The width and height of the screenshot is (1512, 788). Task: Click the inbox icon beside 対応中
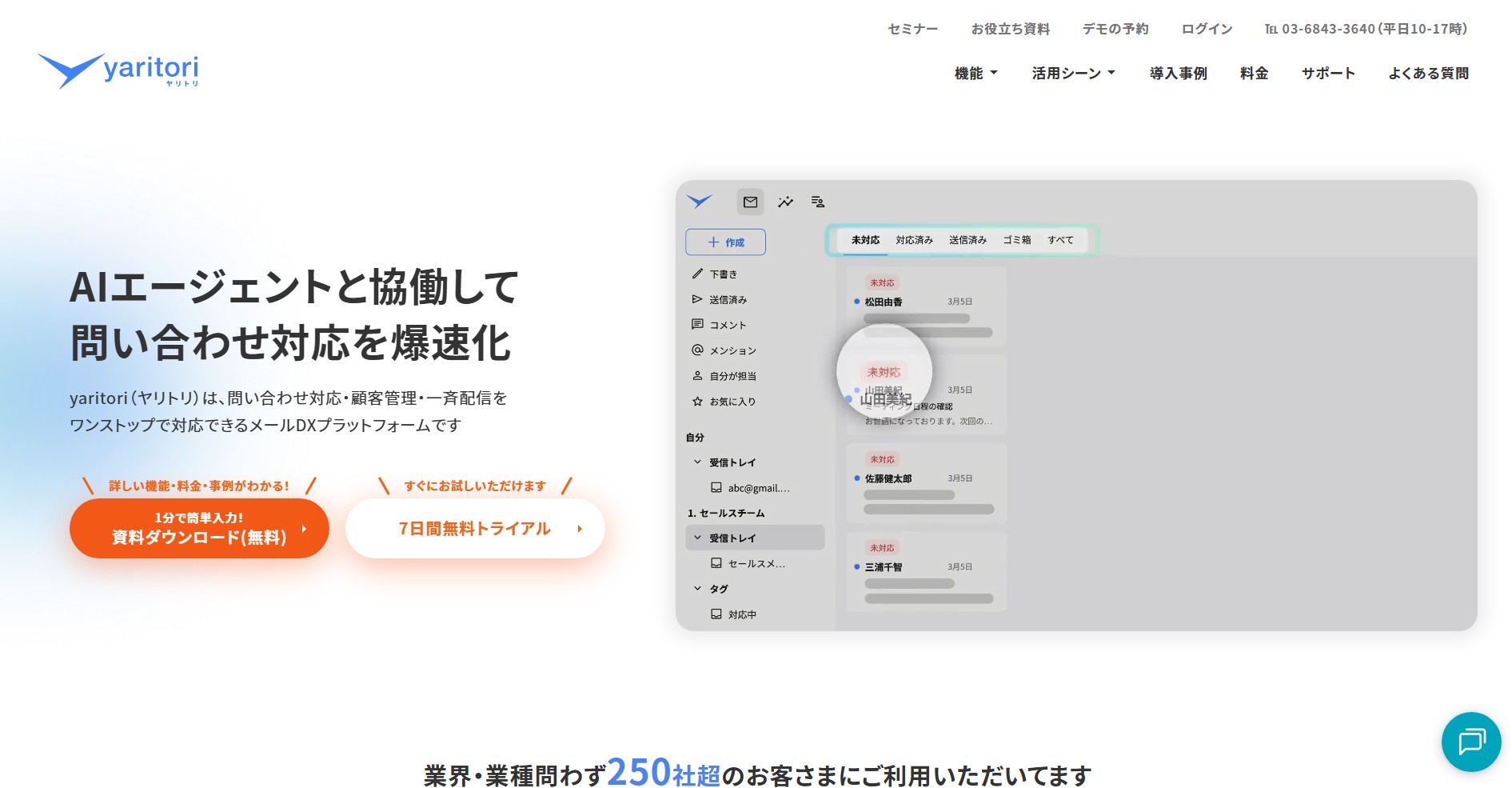pos(716,614)
